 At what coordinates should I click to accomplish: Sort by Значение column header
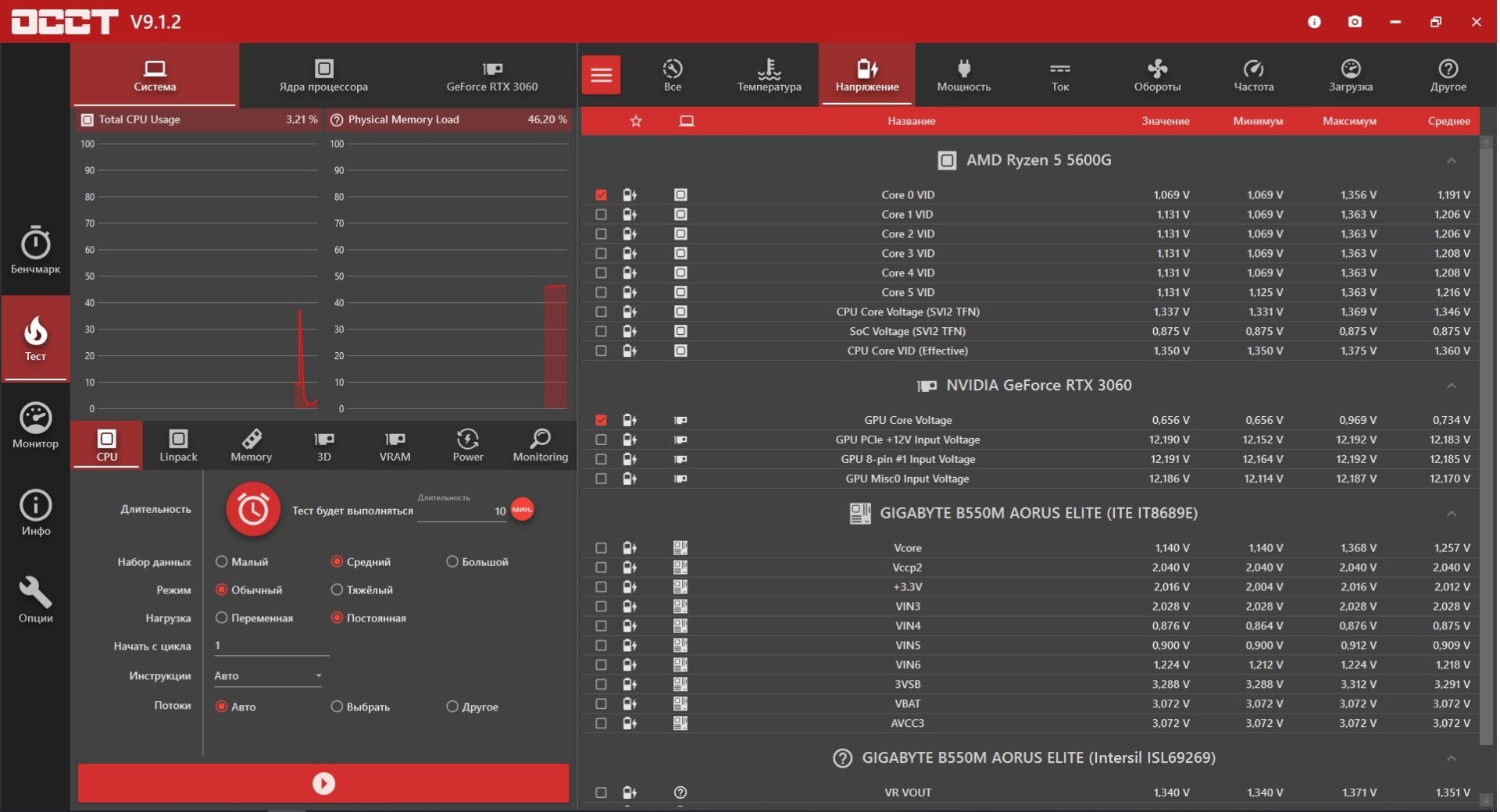(1165, 121)
